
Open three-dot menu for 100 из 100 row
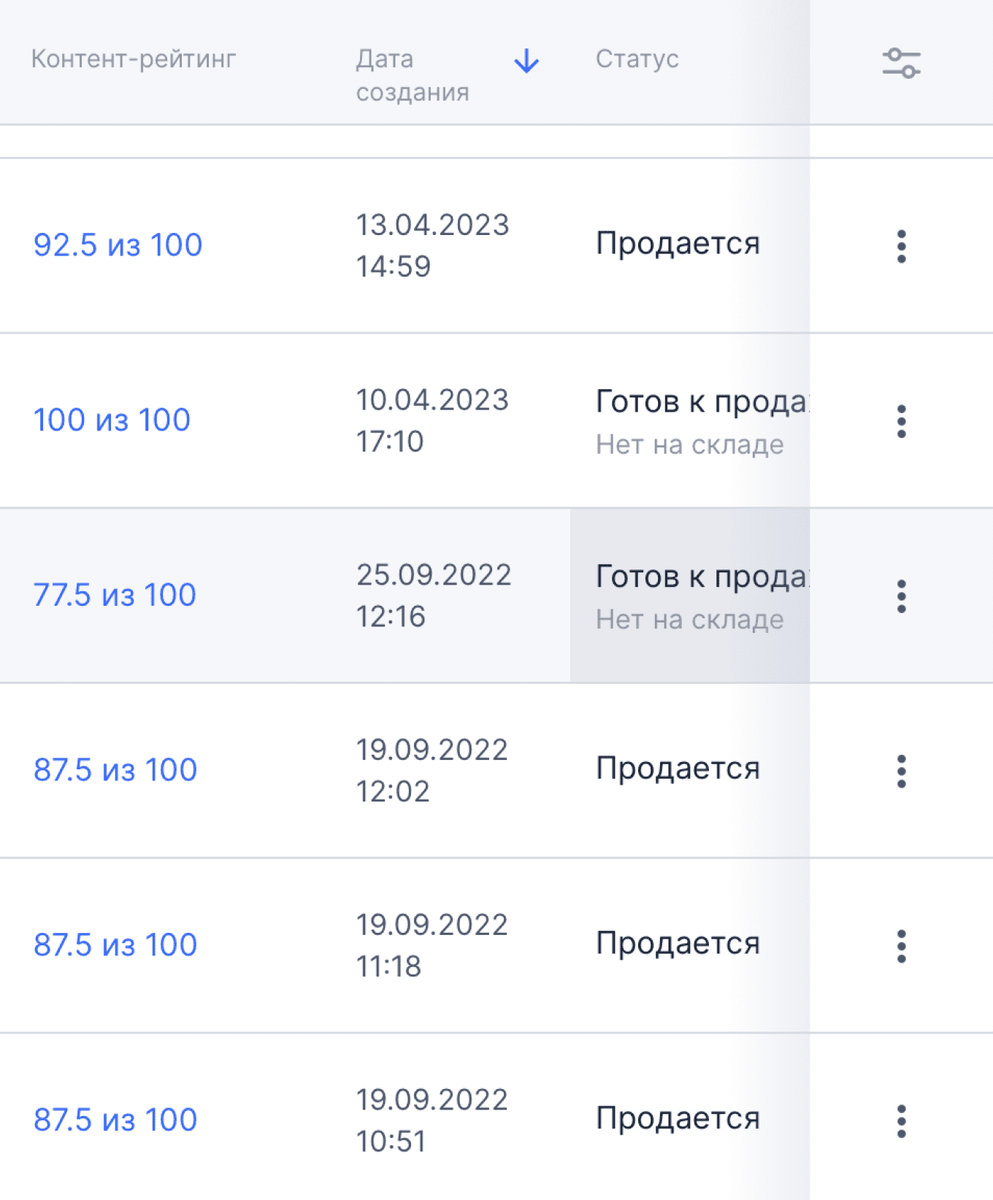point(901,421)
